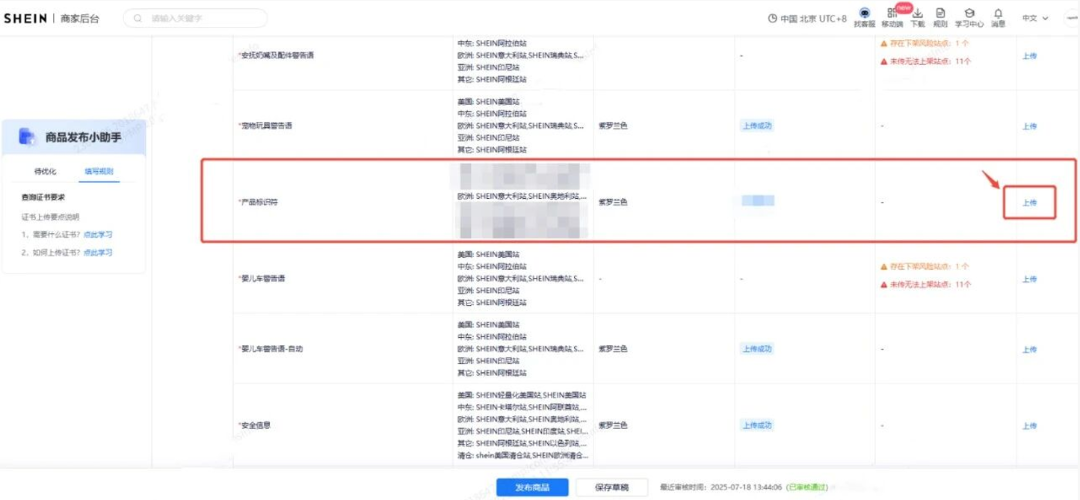Click the 安全信息 label
The height and width of the screenshot is (500, 1080).
click(x=253, y=426)
